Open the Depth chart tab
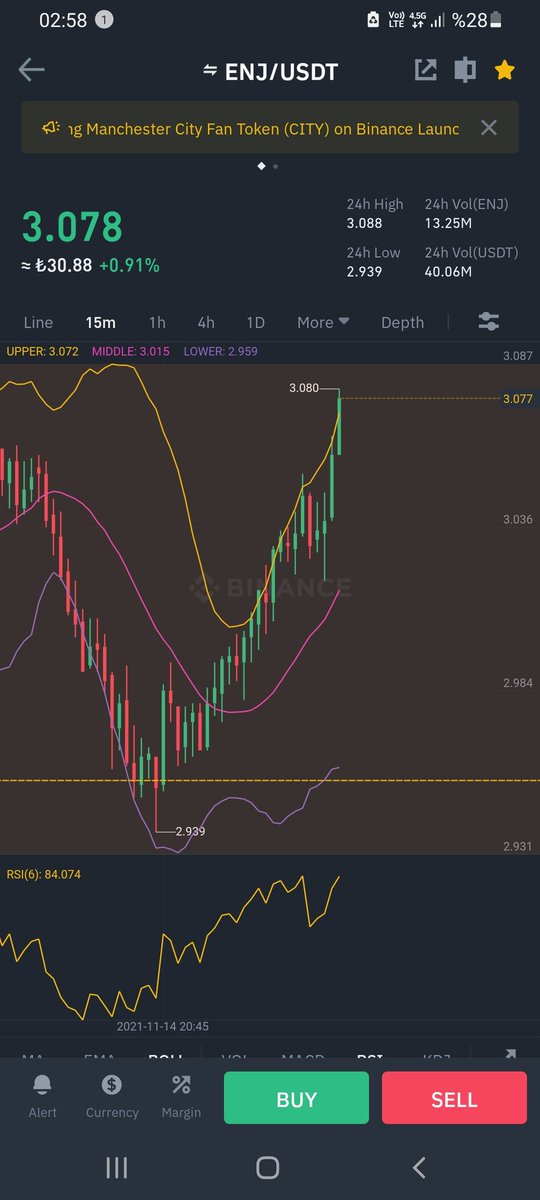The image size is (540, 1200). tap(402, 322)
